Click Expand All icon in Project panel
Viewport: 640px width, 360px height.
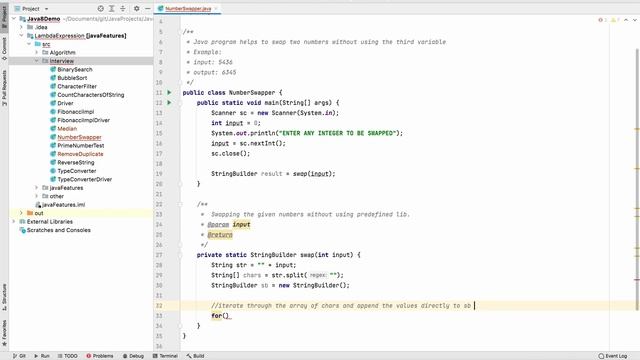[x=111, y=9]
